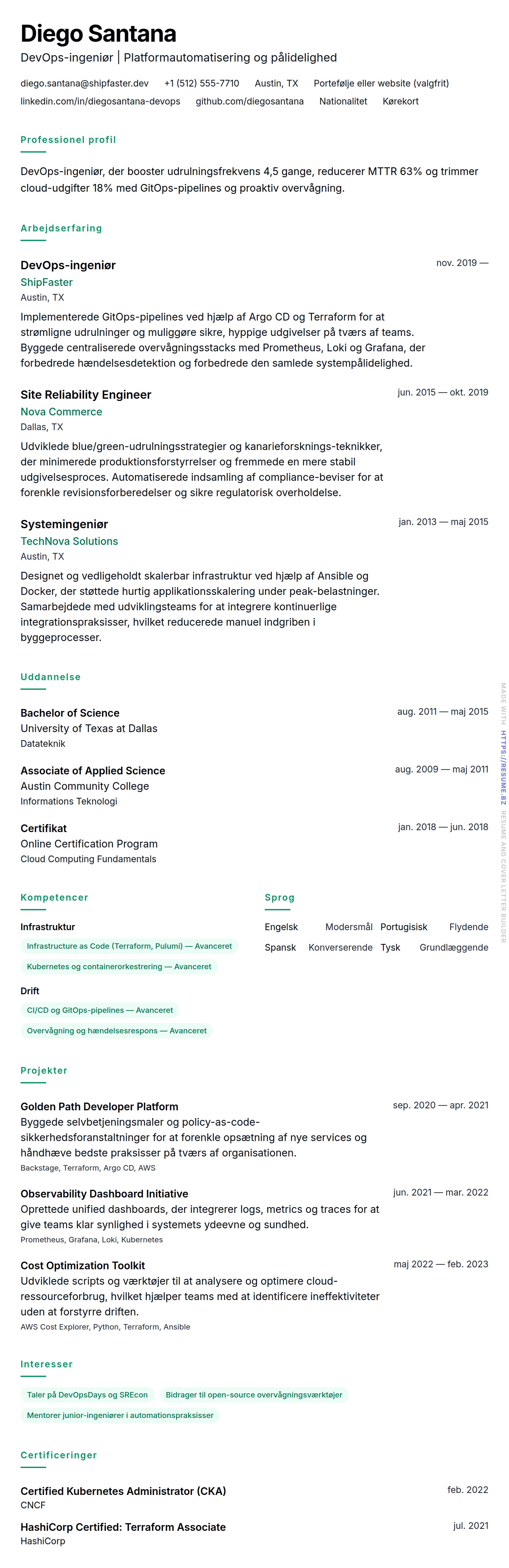Select the Mentorer junior-ingeniører interest tag
Viewport: 509px width, 1568px height.
pyautogui.click(x=120, y=1416)
